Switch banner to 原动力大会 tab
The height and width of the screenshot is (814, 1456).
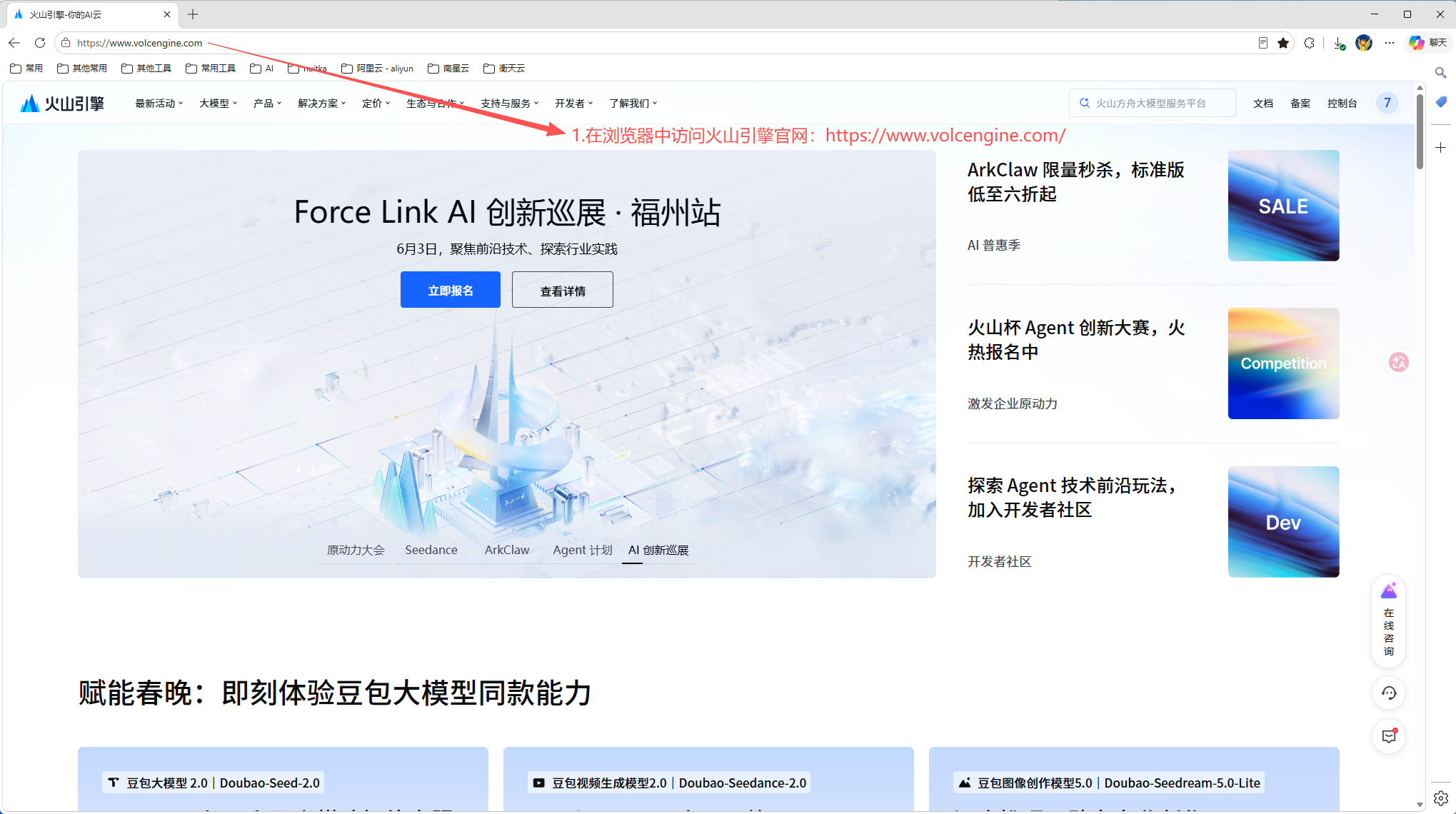(x=356, y=550)
